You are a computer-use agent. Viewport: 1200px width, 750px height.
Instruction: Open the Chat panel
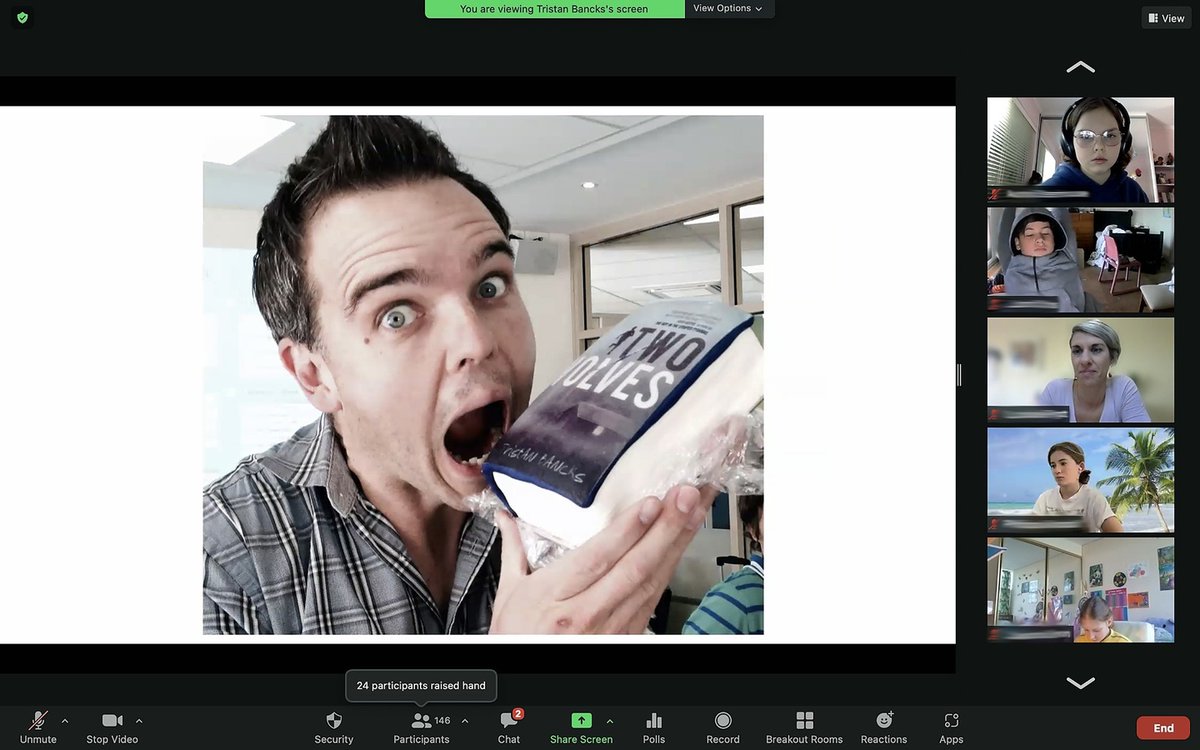click(x=509, y=727)
